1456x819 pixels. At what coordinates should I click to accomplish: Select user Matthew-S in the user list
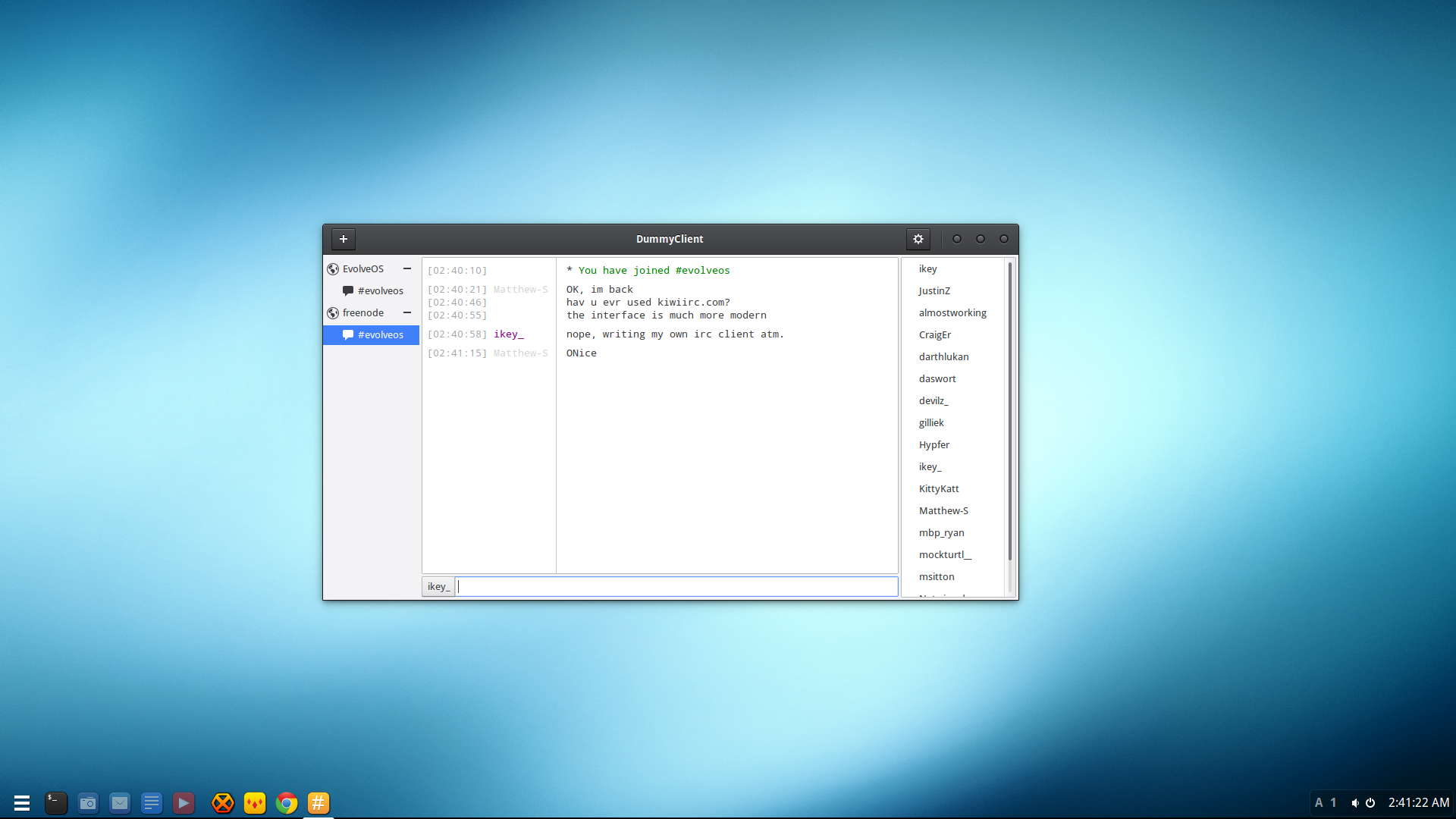943,511
